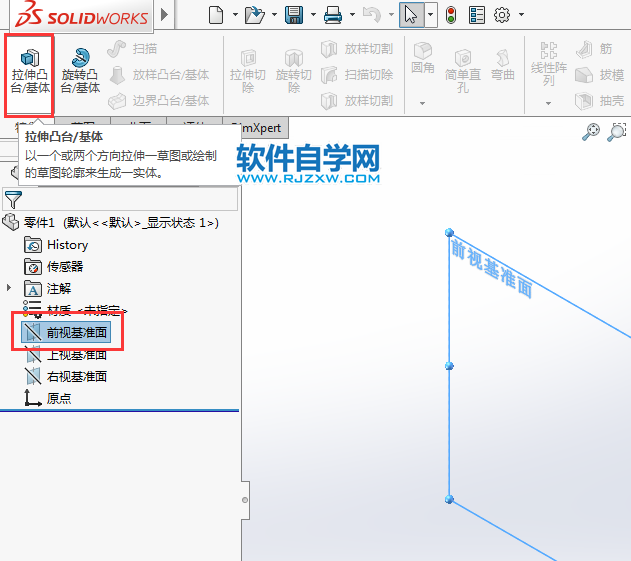Select the Draft (拔模) tool
631x561 pixels.
600,75
